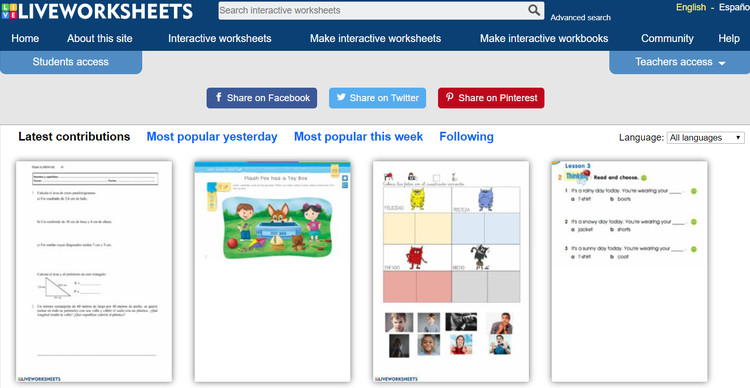The width and height of the screenshot is (750, 388).
Task: Open the Lesson 3 Read and choose worksheet
Action: coord(629,271)
